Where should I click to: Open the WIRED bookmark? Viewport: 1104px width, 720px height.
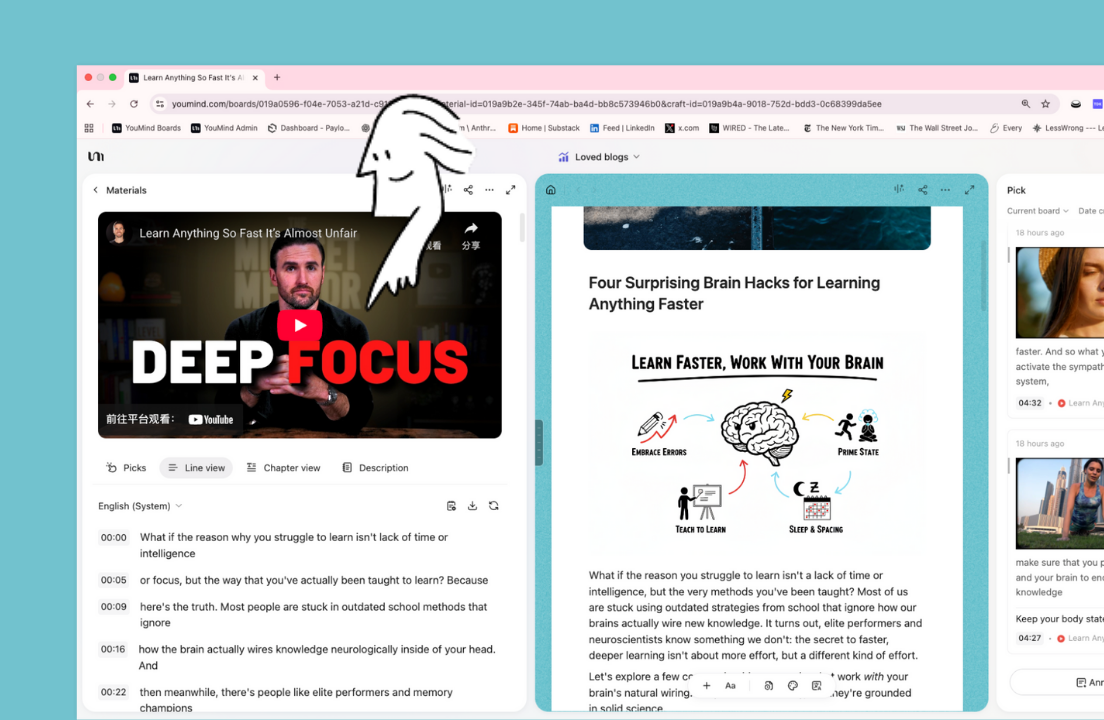point(749,128)
